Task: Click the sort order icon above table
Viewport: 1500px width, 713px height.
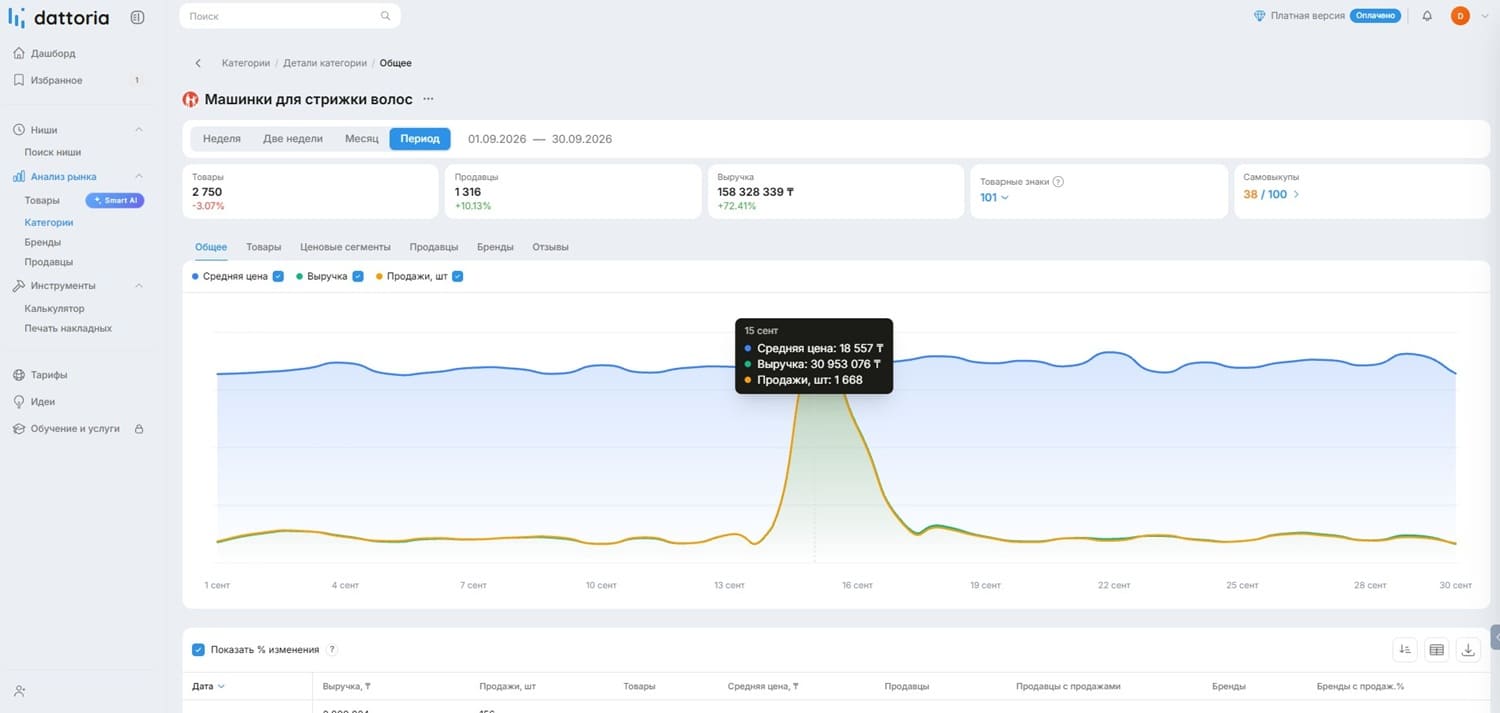Action: point(1405,650)
